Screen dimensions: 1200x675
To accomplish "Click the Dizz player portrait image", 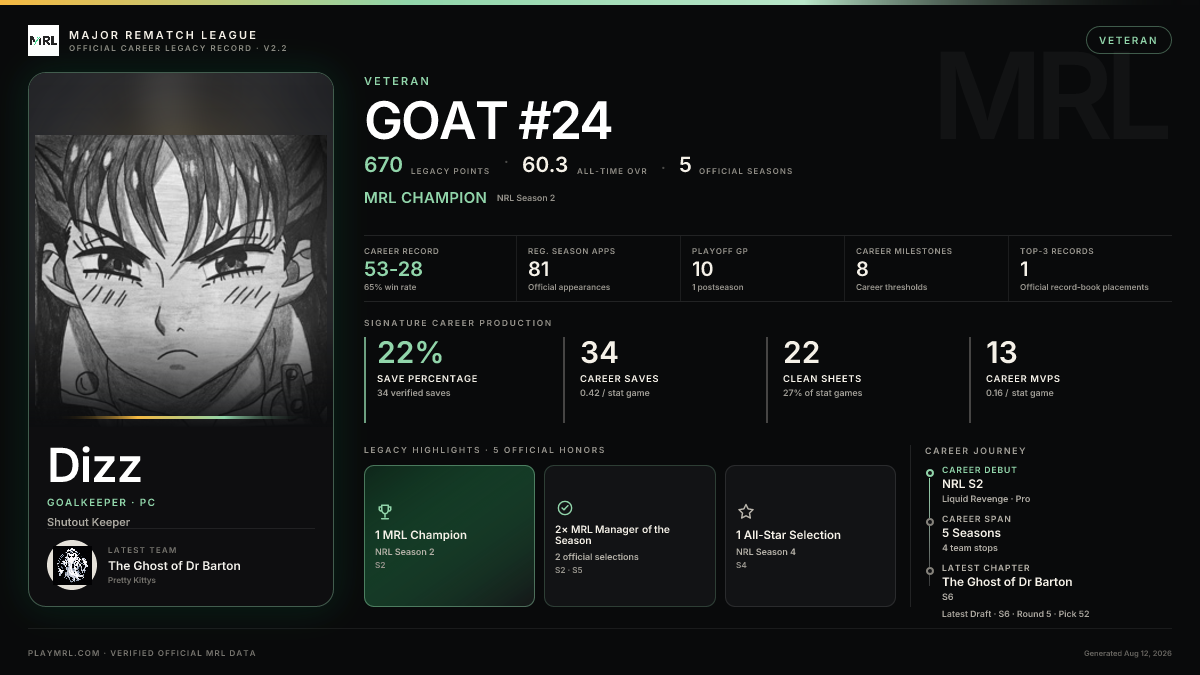I will point(181,275).
